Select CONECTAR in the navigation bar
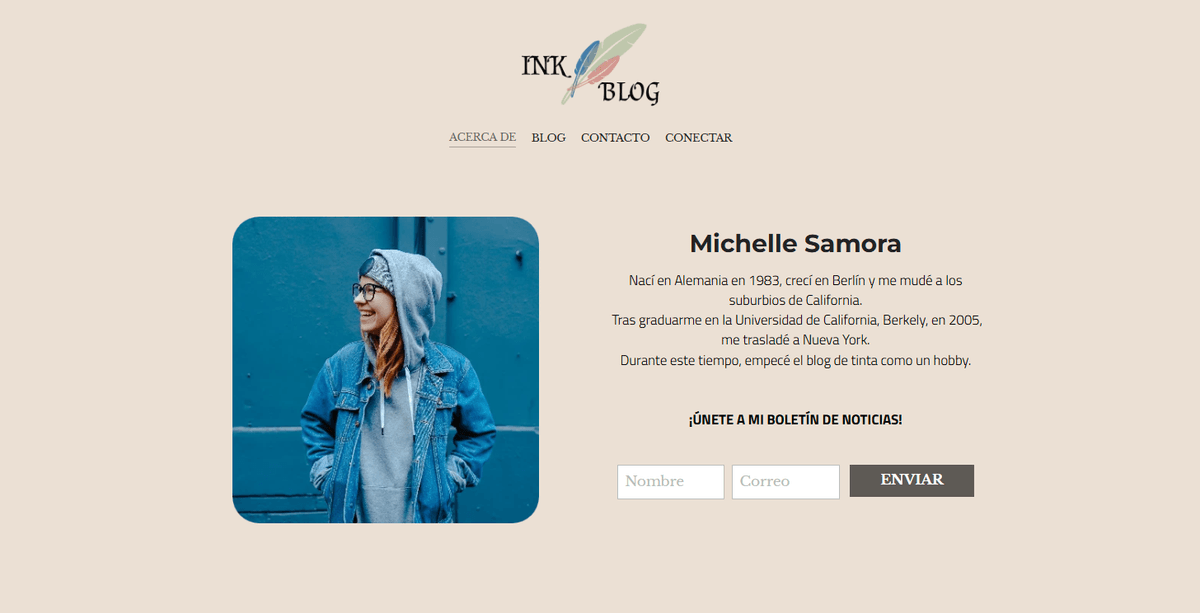Viewport: 1200px width, 613px height. [698, 137]
